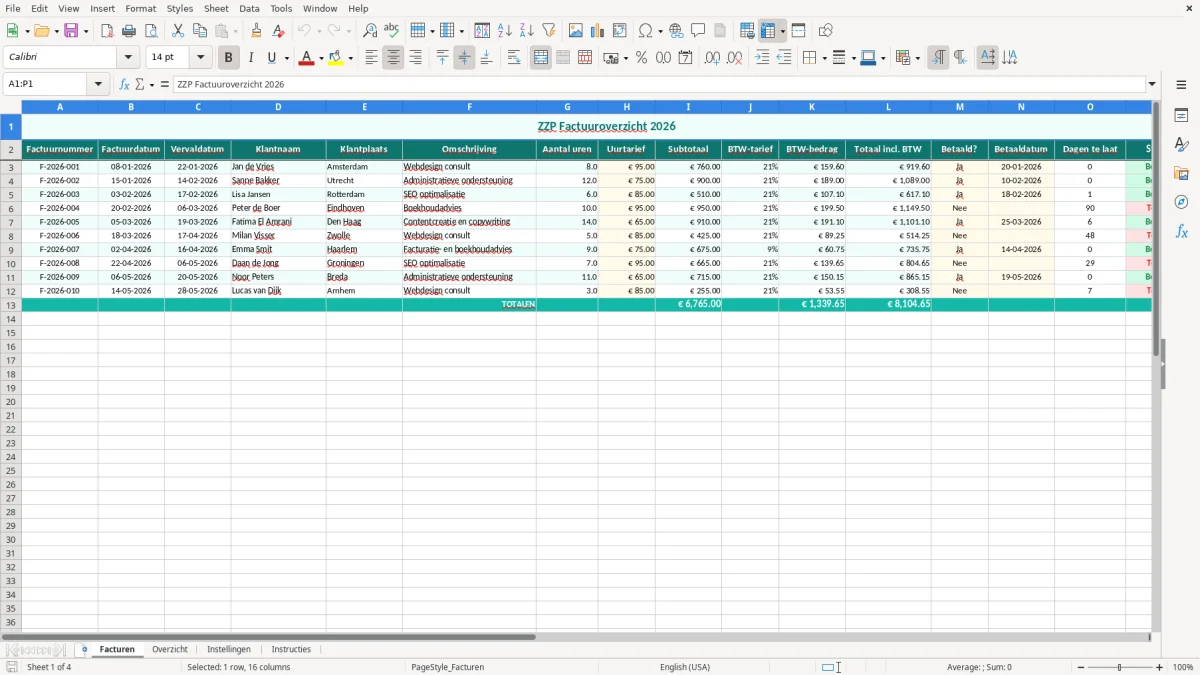Toggle Wrap Text
The height and width of the screenshot is (675, 1200).
point(514,58)
